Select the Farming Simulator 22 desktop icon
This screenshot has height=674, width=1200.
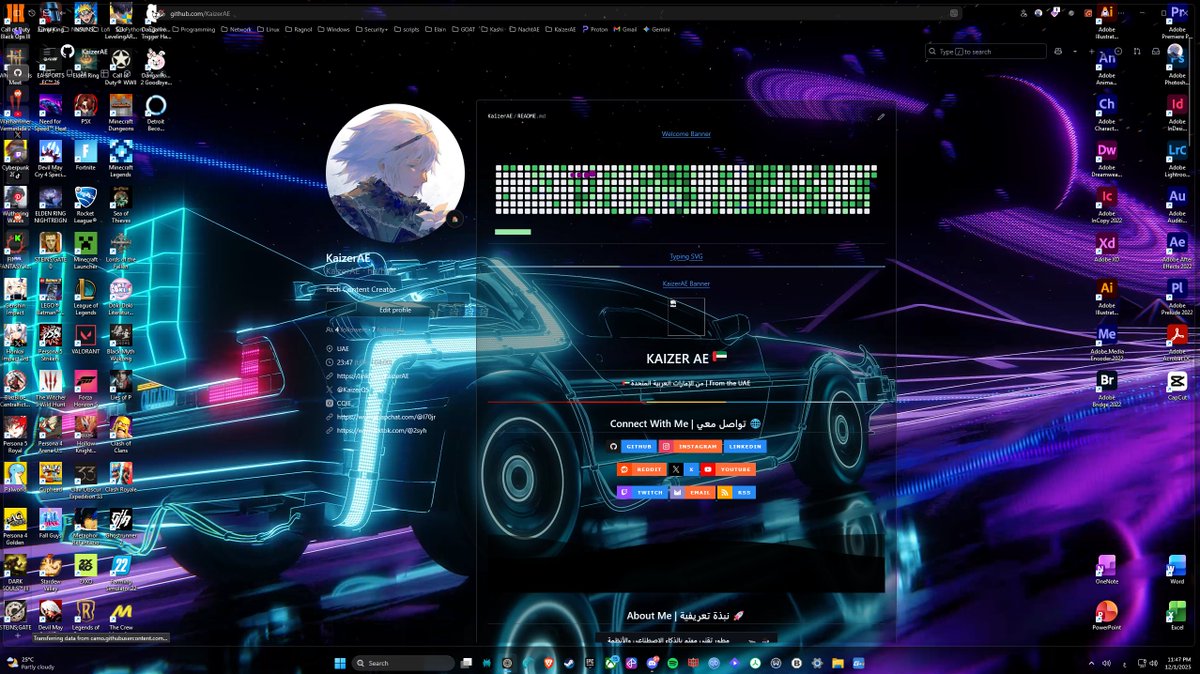click(121, 571)
